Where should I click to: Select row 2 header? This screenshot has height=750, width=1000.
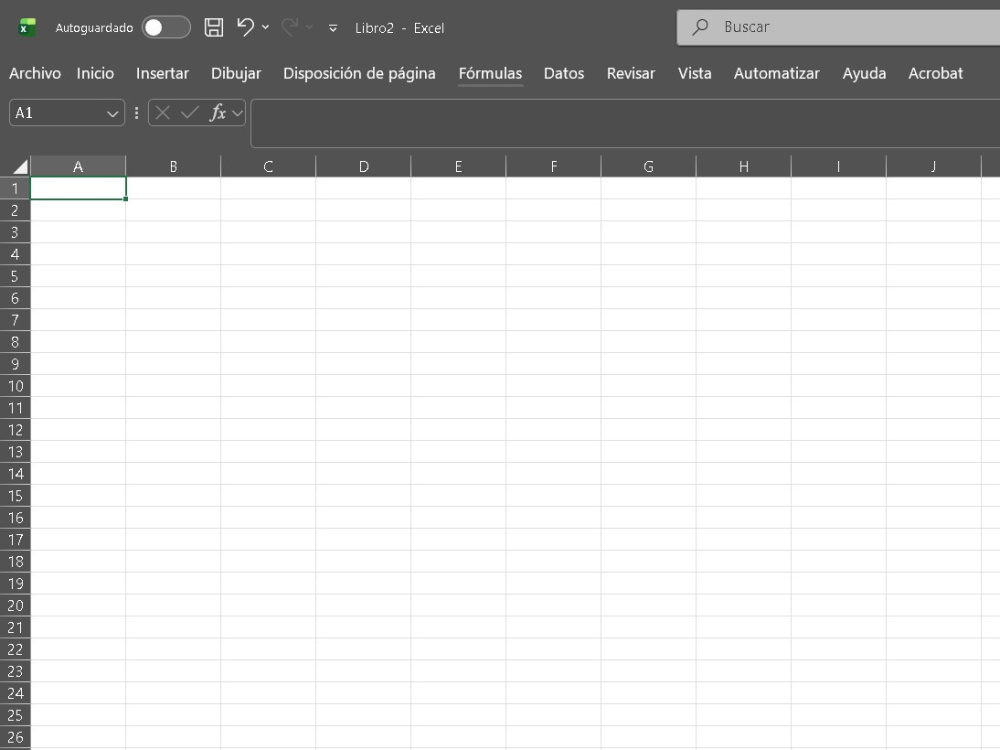15,210
